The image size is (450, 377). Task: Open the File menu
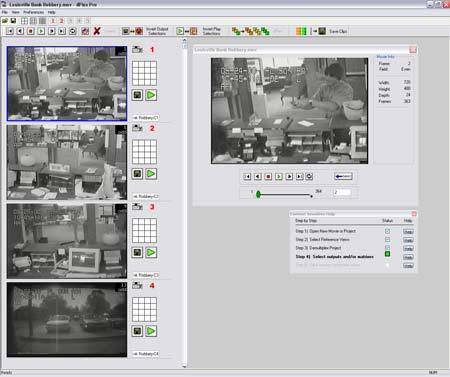pos(5,12)
